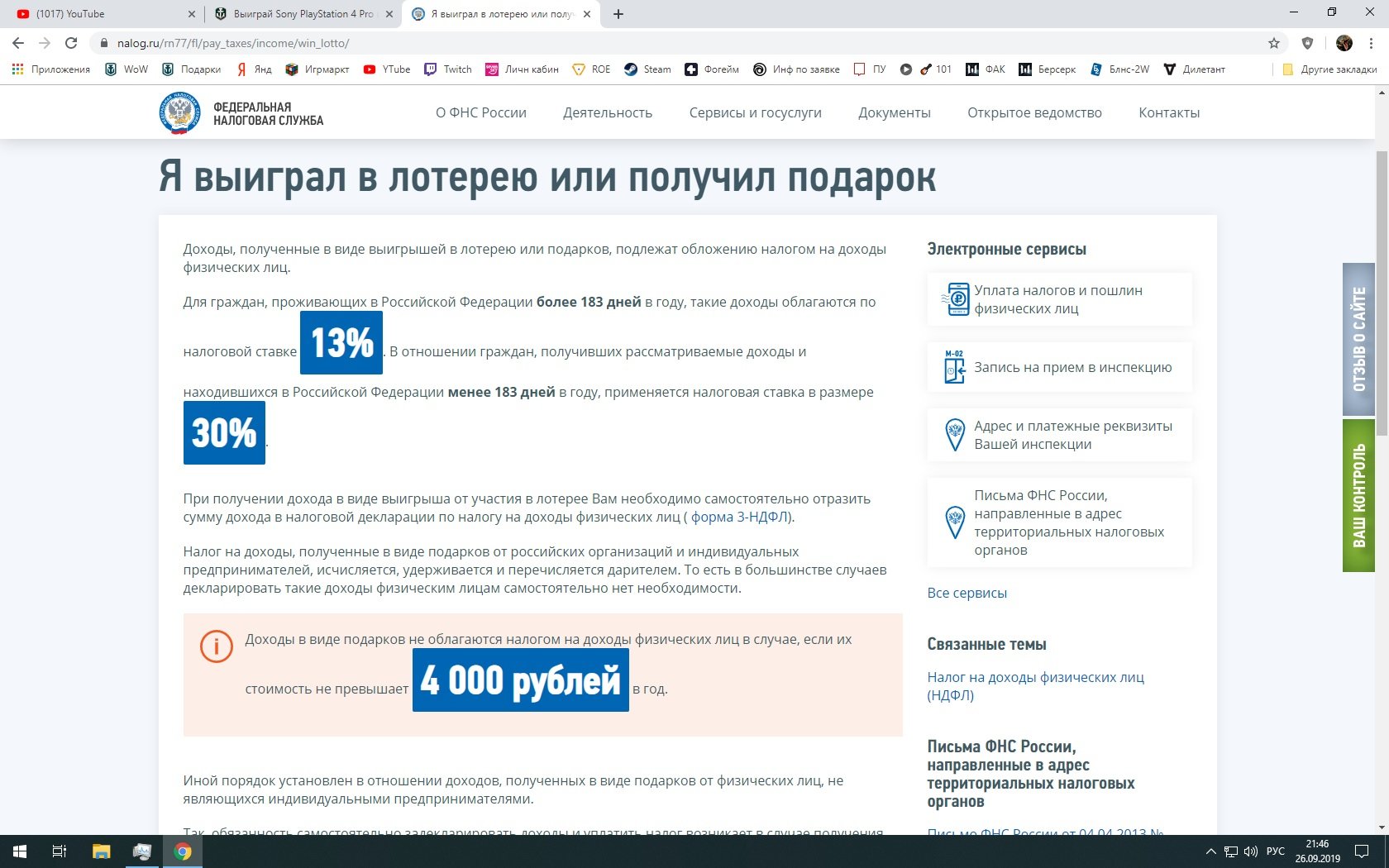
Task: Open the YTube bookmark icon
Action: [x=370, y=69]
